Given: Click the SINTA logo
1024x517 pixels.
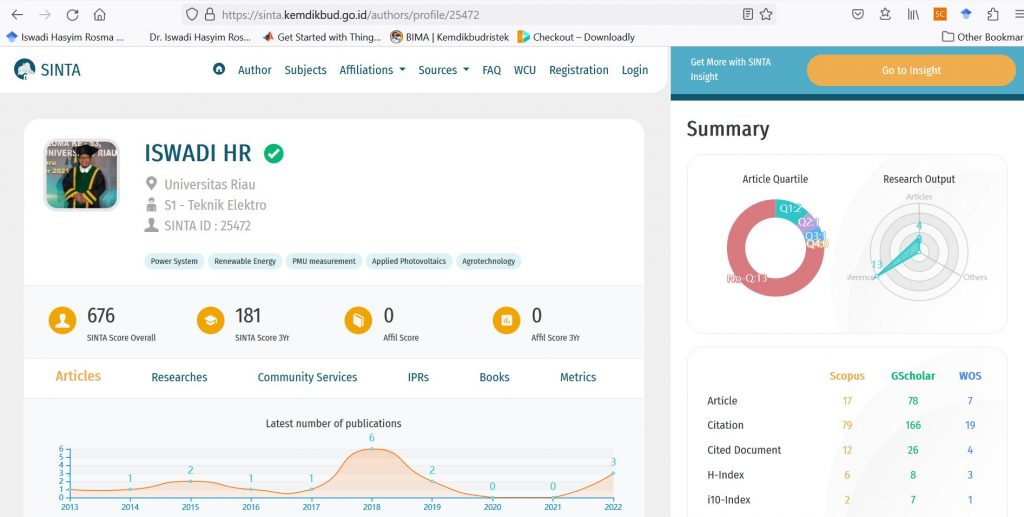Looking at the screenshot, I should (47, 69).
